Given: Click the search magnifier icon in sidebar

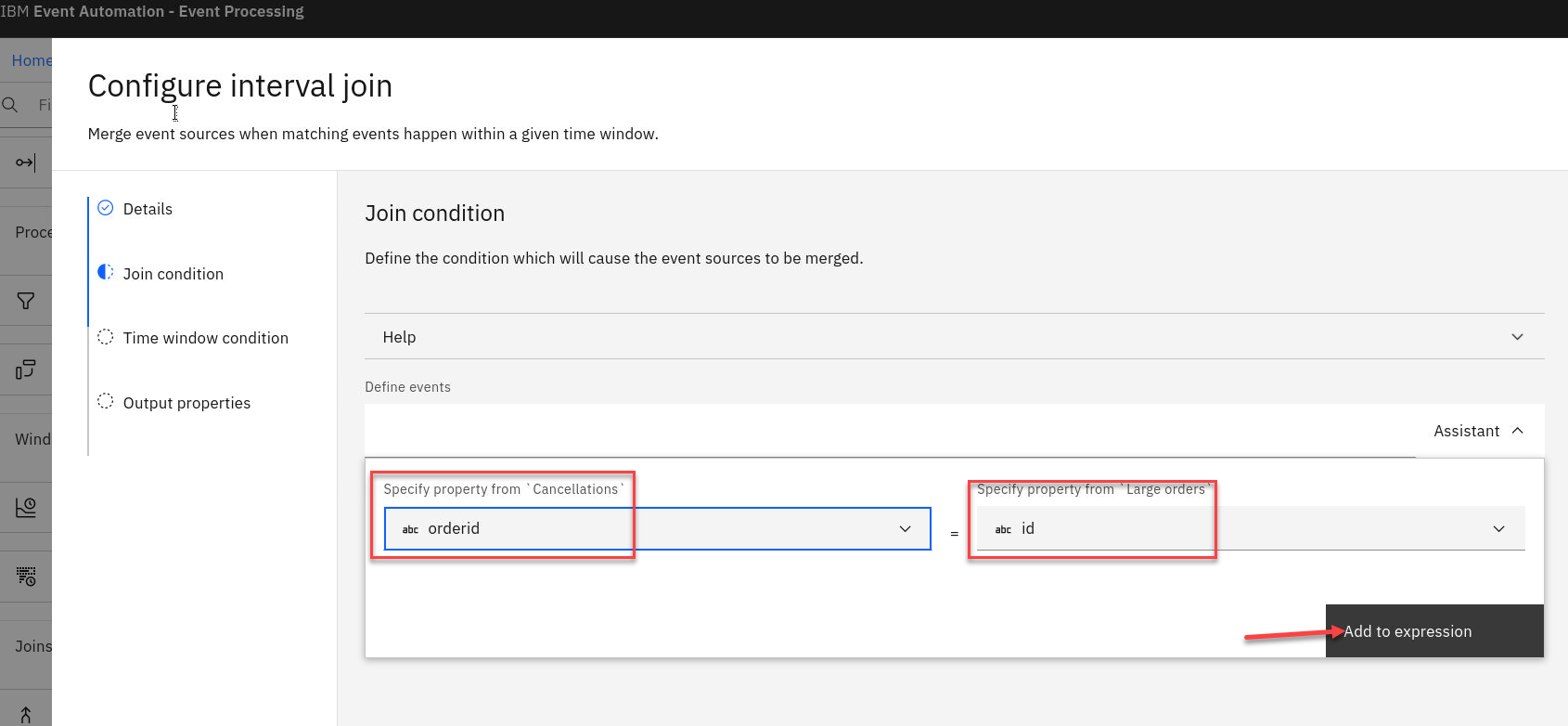Looking at the screenshot, I should (10, 105).
